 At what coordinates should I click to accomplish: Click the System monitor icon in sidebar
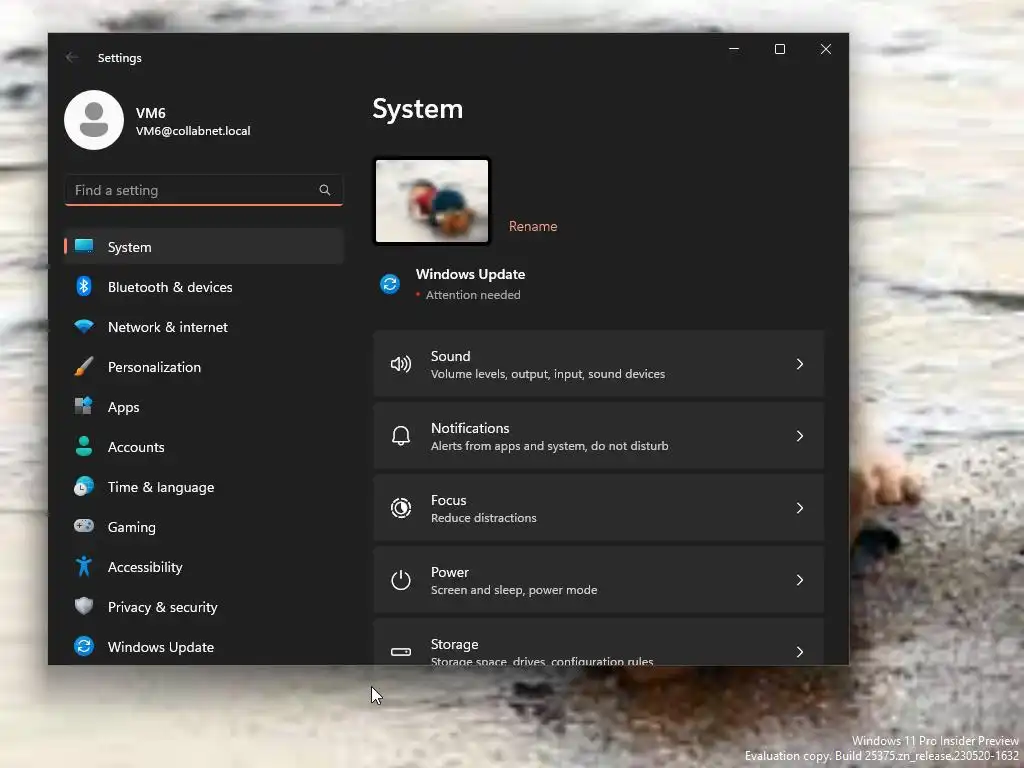click(84, 246)
